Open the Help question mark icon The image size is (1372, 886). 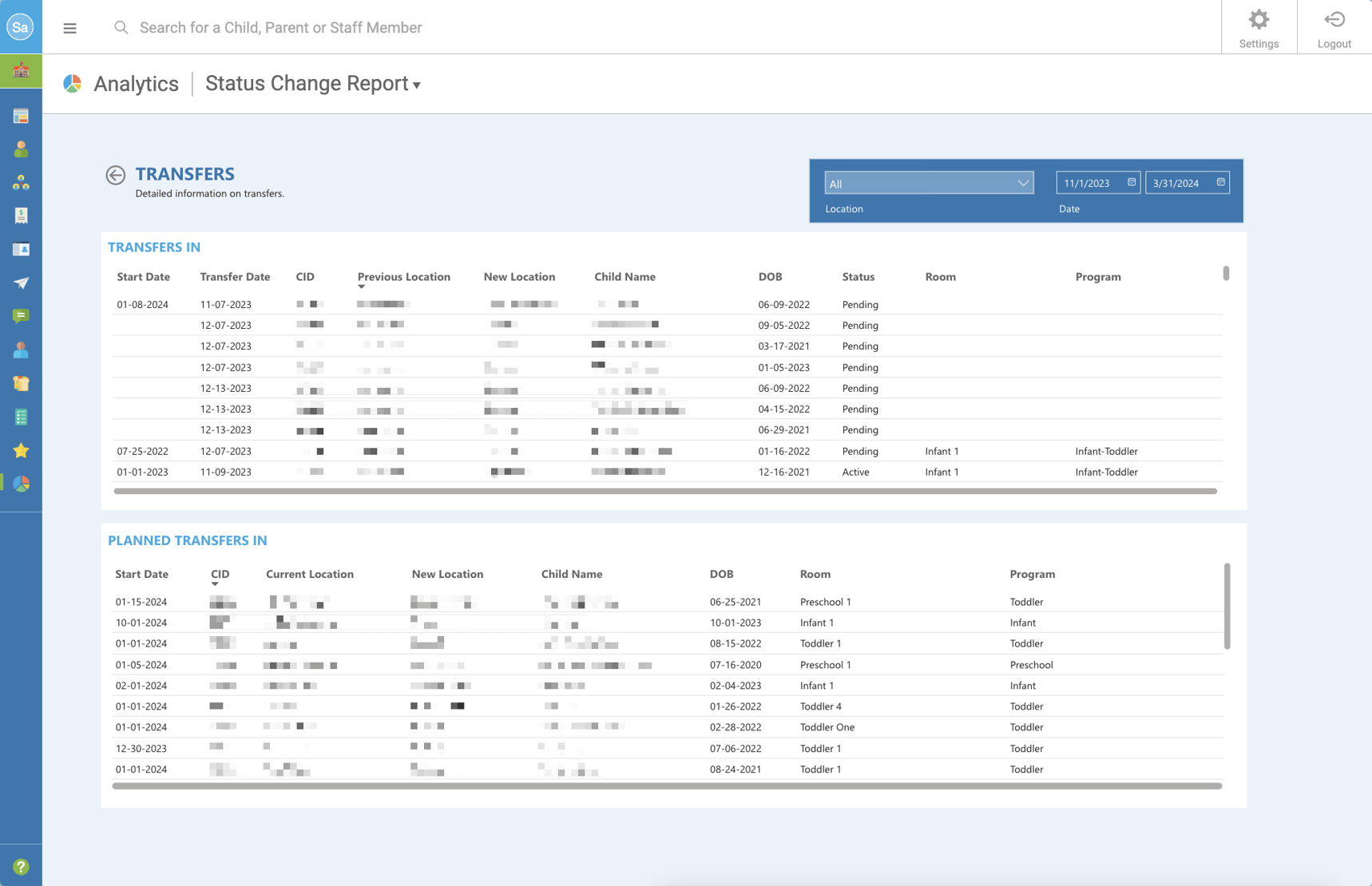coord(21,866)
